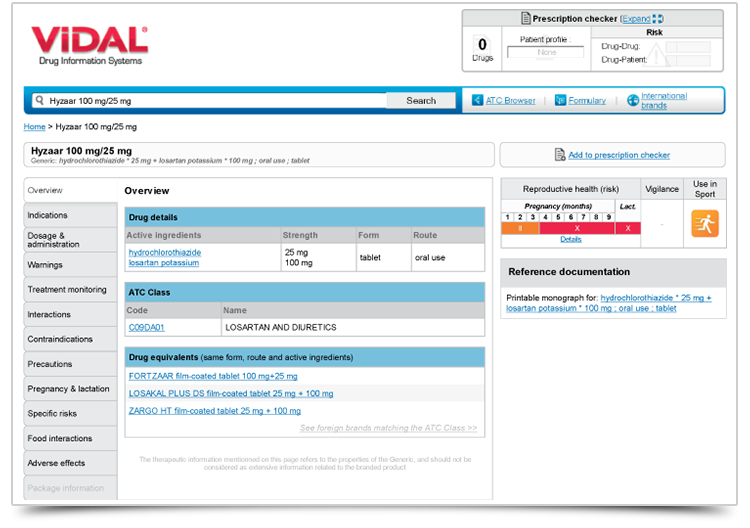Click the document icon by Add to prescription checker
This screenshot has width=750, height=528.
560,154
